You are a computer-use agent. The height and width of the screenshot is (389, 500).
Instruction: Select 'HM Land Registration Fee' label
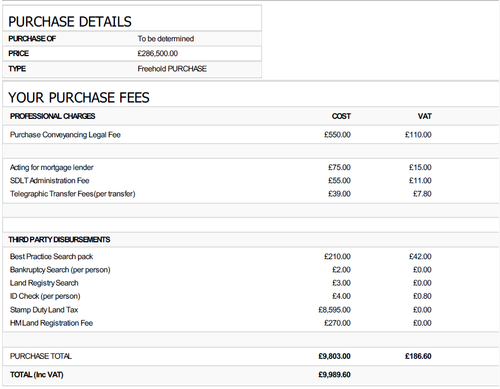51,323
